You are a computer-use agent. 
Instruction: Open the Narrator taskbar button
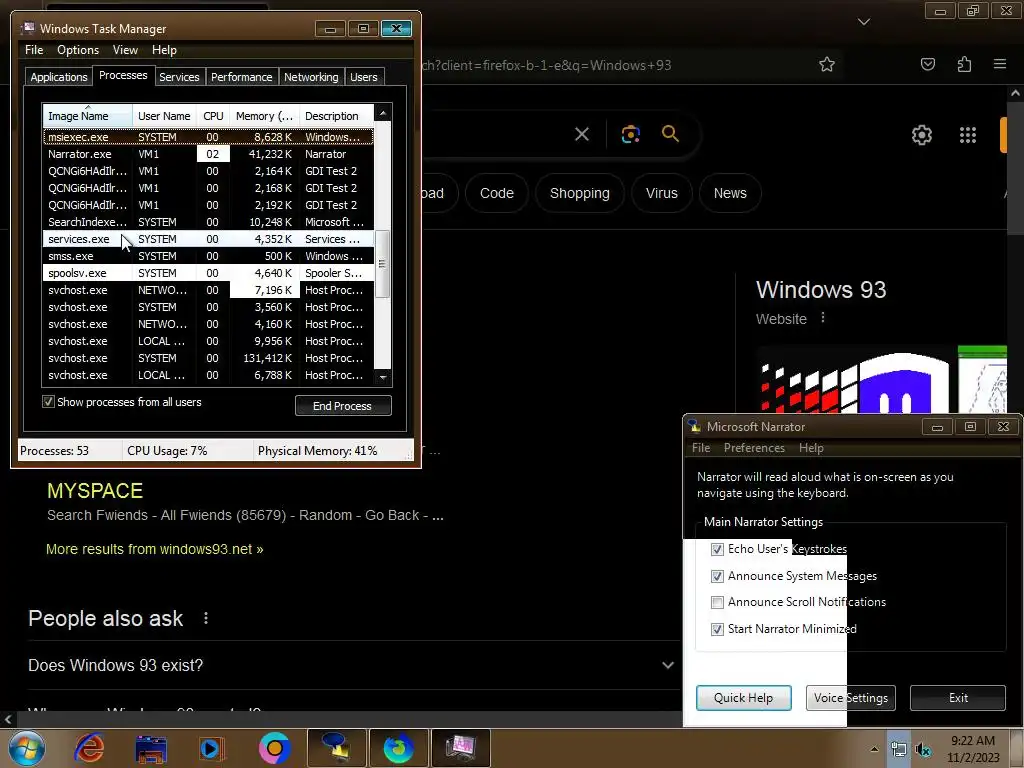pos(336,748)
